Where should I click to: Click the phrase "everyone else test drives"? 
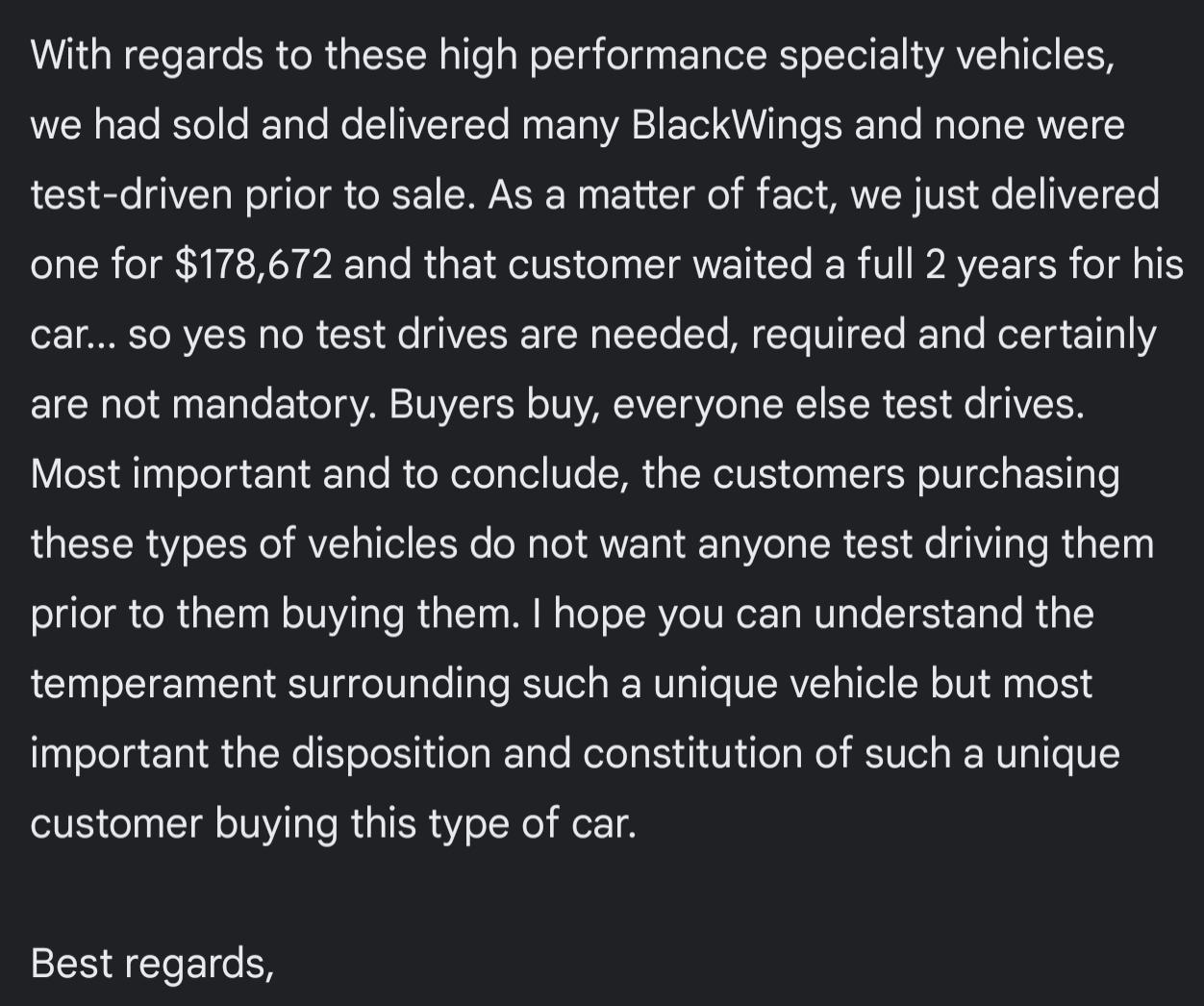point(848,405)
